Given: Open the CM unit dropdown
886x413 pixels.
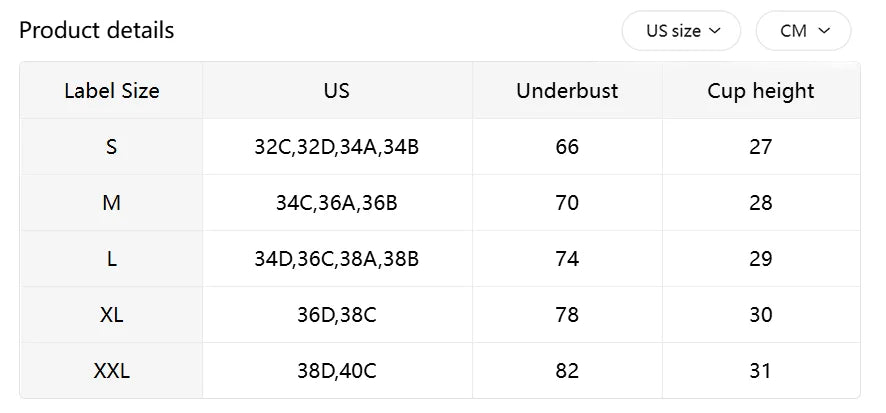Looking at the screenshot, I should click(x=803, y=31).
